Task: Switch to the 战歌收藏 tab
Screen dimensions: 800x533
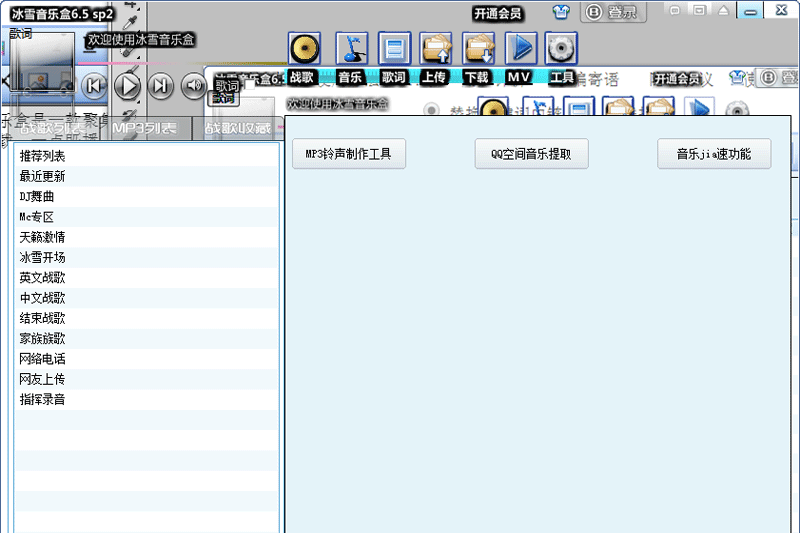Action: 238,128
